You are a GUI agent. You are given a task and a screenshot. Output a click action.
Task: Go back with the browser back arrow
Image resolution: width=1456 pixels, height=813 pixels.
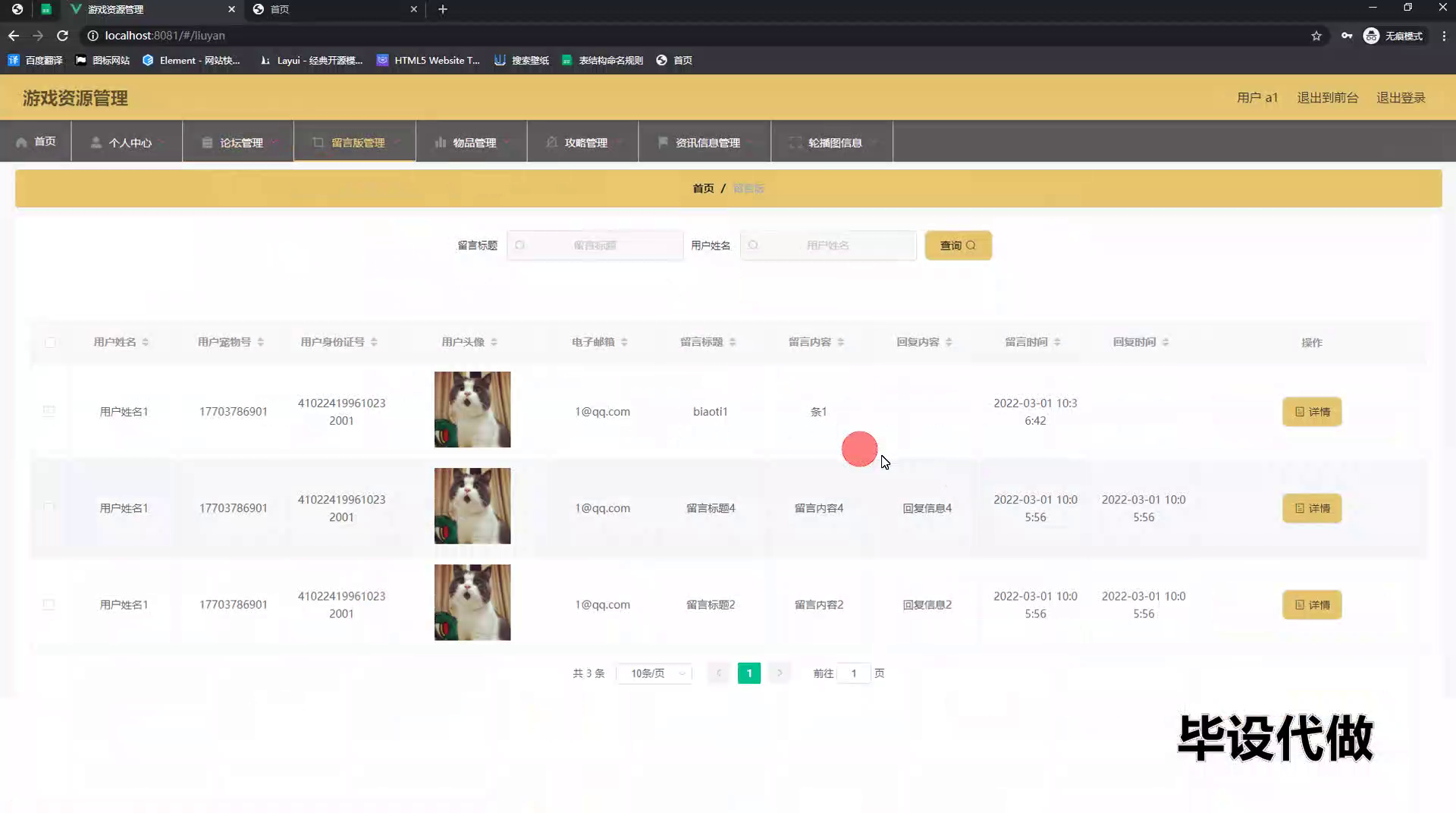pyautogui.click(x=14, y=36)
